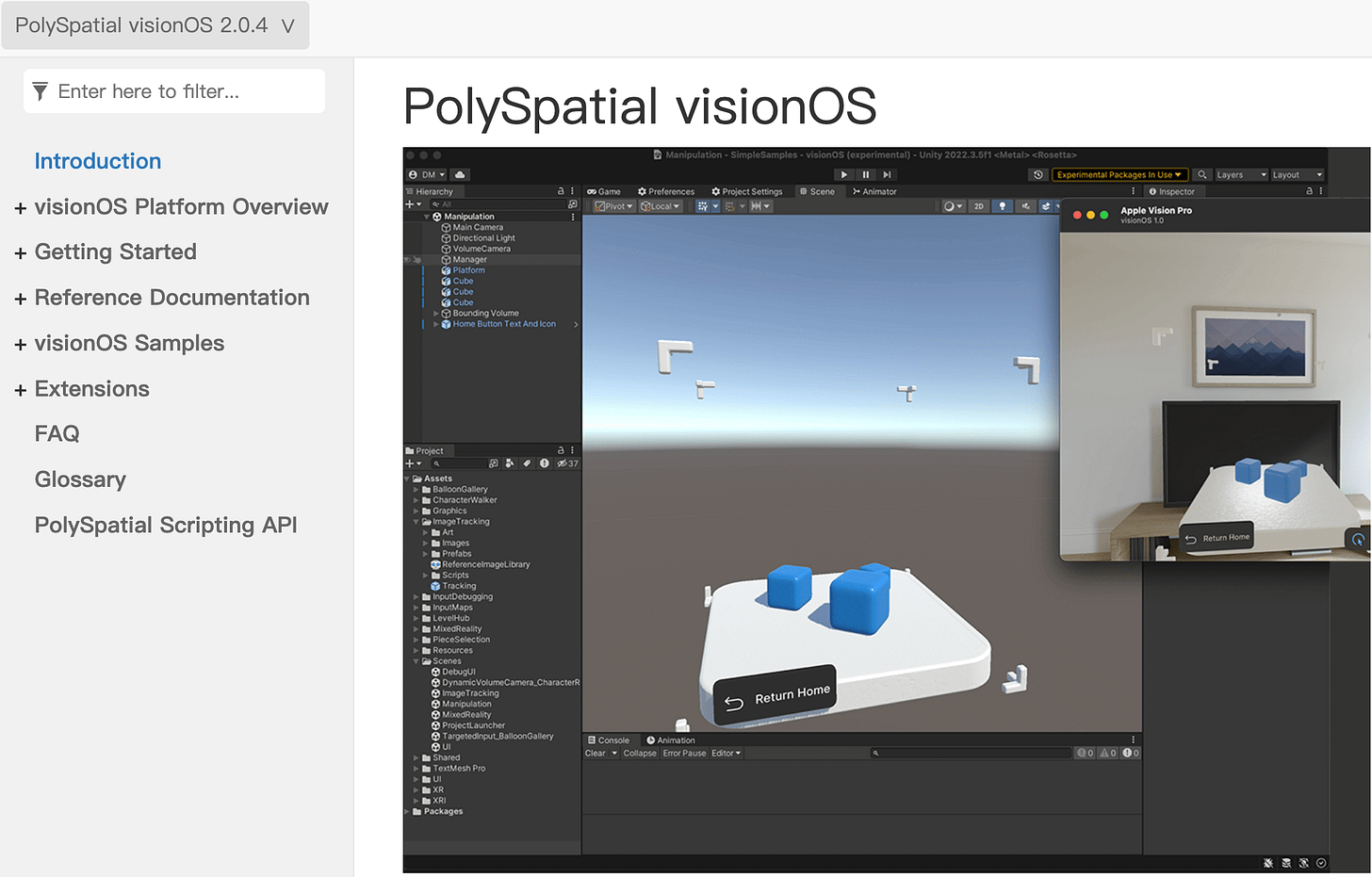Expand the Reference Documentation section
Image resolution: width=1372 pixels, height=877 pixels.
pos(21,299)
